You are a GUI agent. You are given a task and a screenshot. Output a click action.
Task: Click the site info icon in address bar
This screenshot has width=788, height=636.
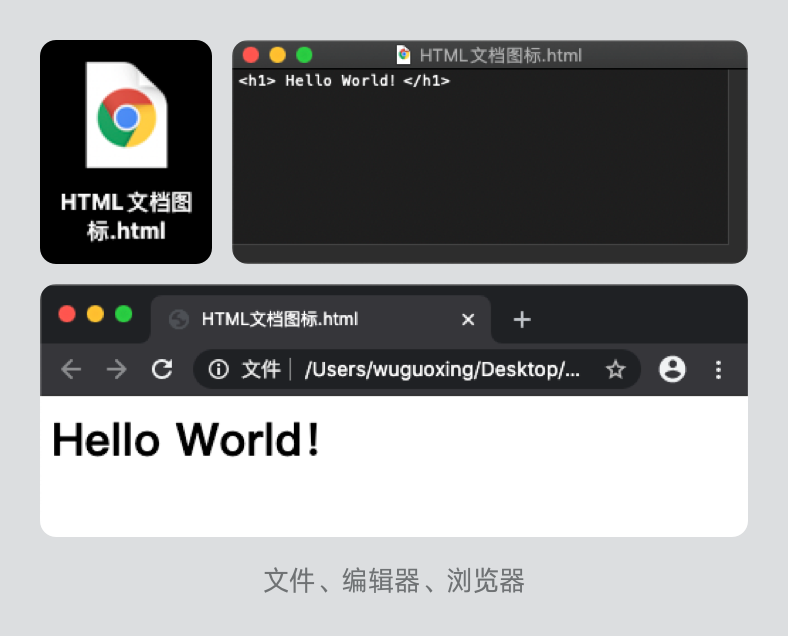pos(219,369)
